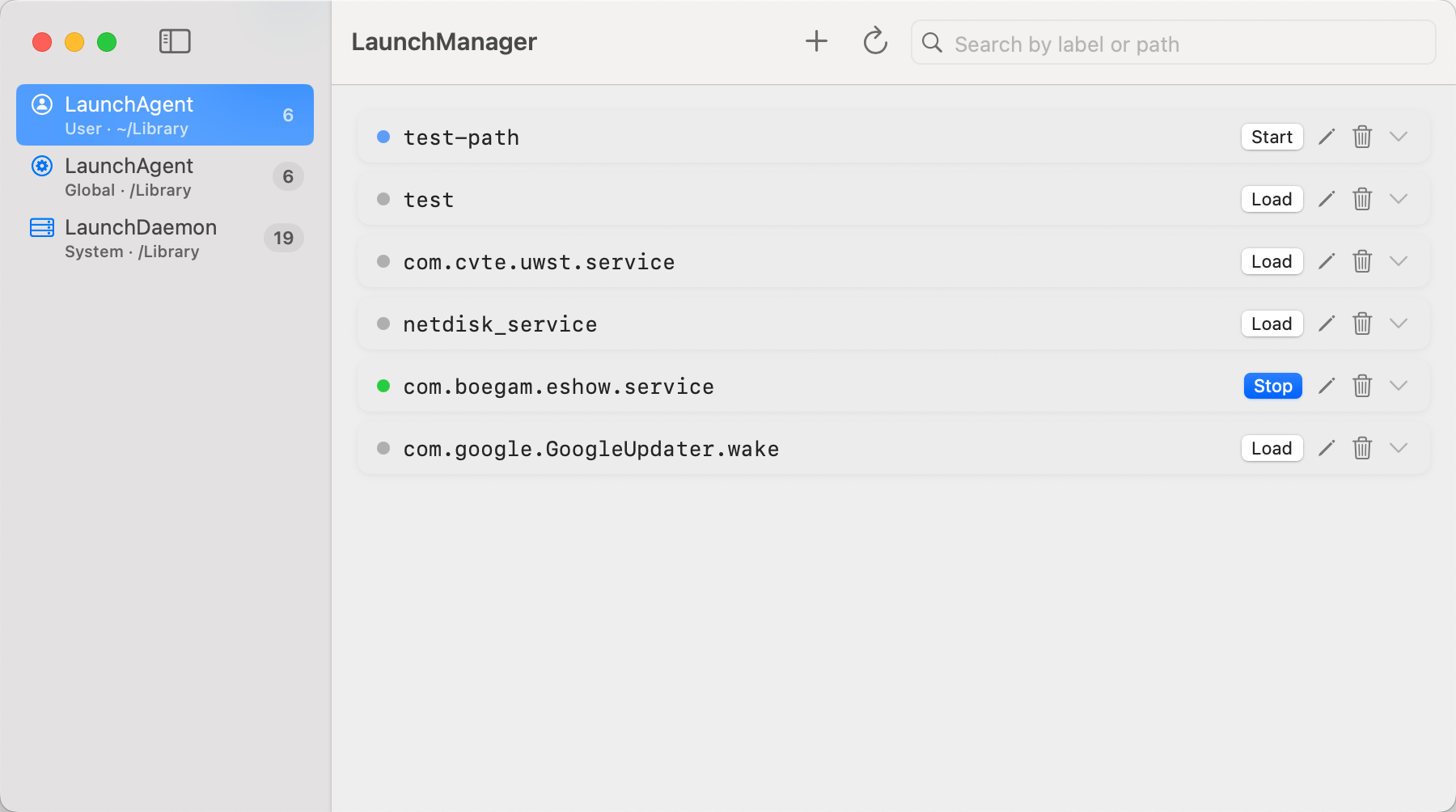
Task: Expand netdisk_service row chevron
Action: 1399,324
